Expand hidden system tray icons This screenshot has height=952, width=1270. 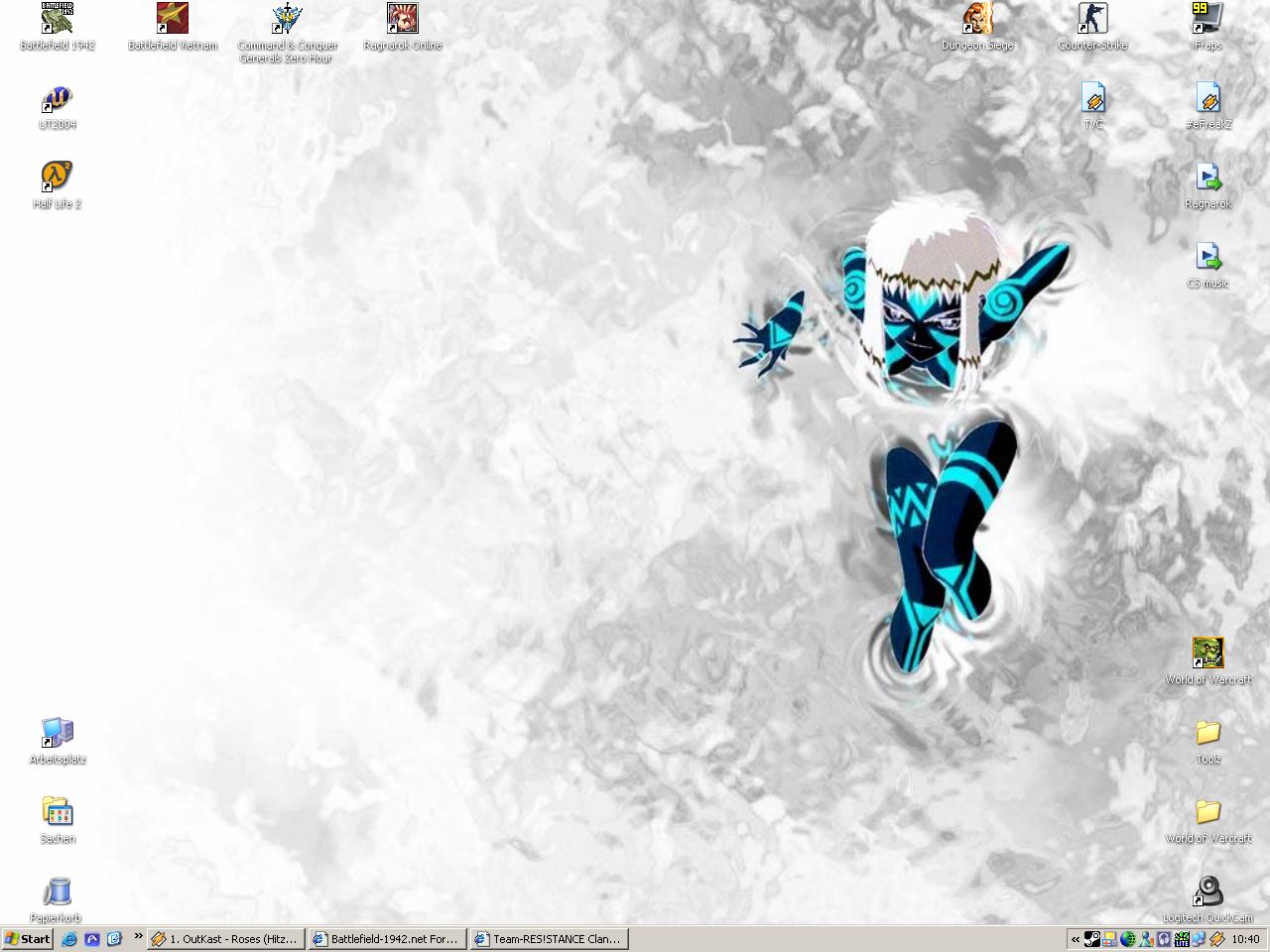1075,939
